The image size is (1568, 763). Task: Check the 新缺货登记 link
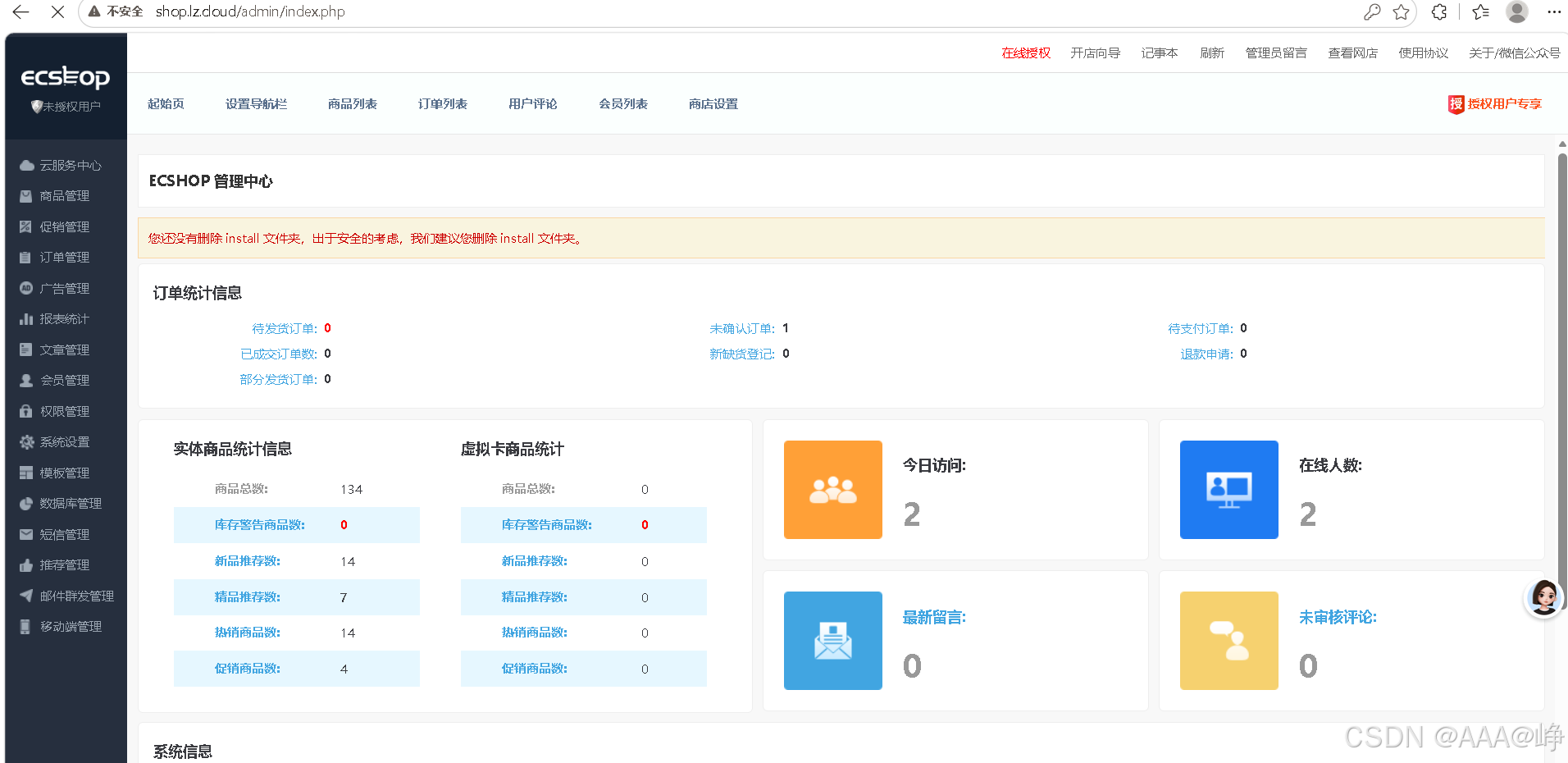[742, 354]
